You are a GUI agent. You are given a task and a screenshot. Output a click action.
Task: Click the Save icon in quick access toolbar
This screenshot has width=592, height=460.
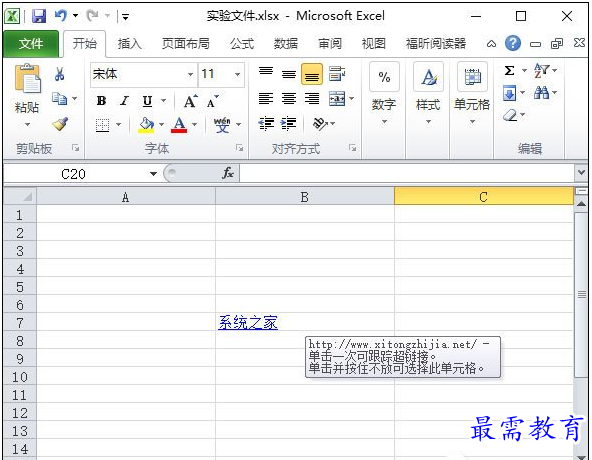[x=39, y=16]
